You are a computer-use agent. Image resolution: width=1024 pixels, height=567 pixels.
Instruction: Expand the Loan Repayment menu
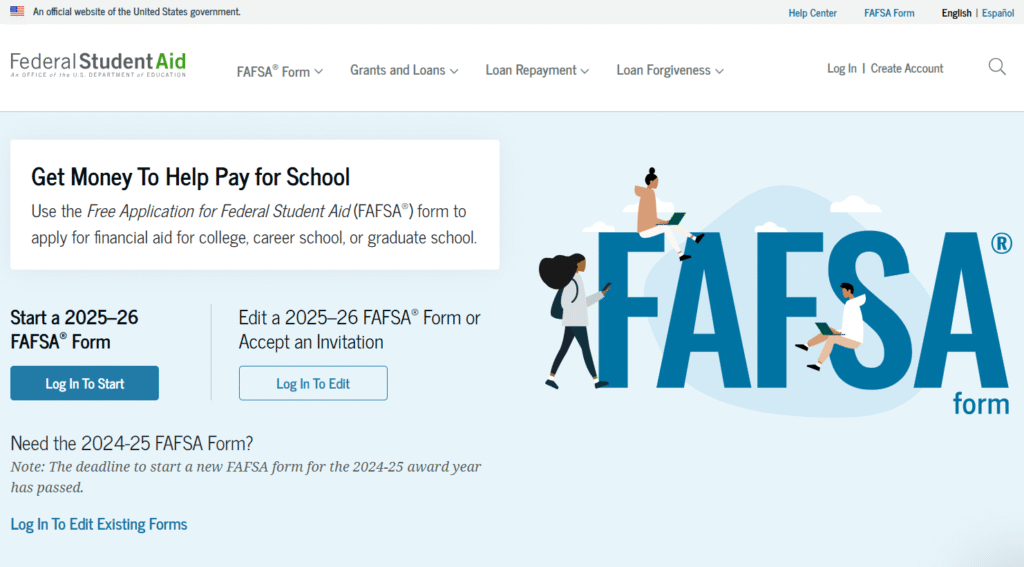[537, 70]
